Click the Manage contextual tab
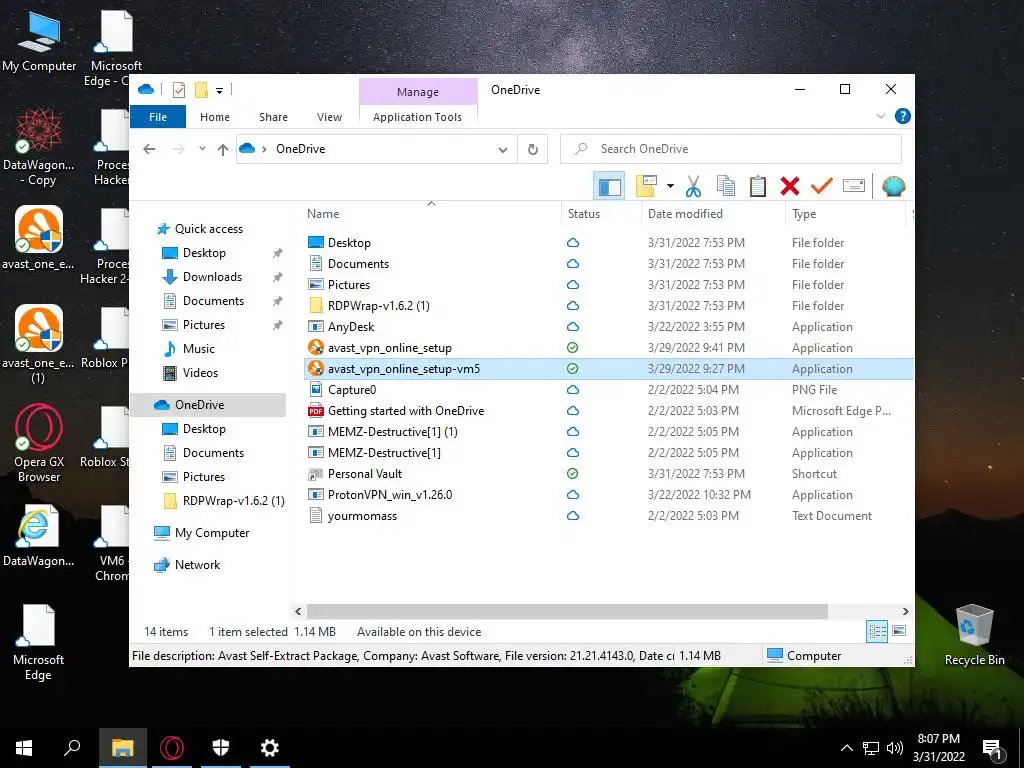This screenshot has height=768, width=1024. pyautogui.click(x=418, y=92)
